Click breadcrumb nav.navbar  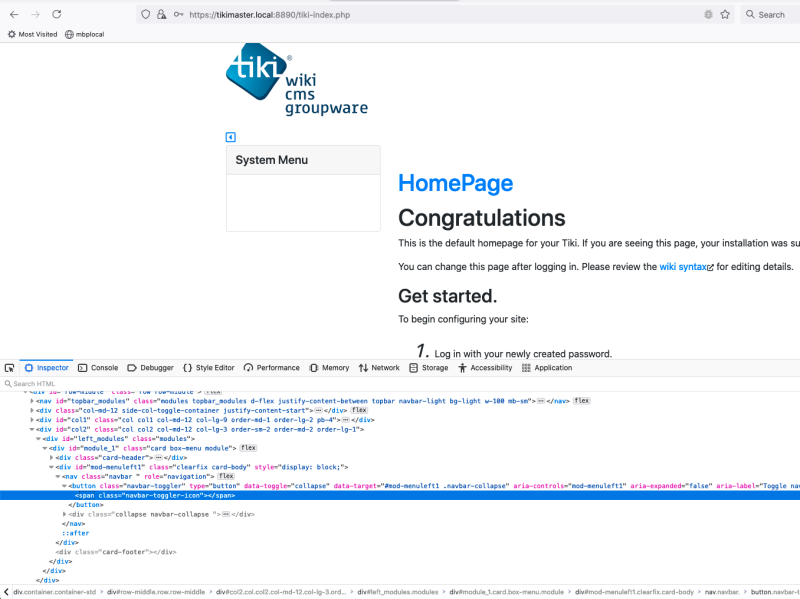pyautogui.click(x=722, y=592)
